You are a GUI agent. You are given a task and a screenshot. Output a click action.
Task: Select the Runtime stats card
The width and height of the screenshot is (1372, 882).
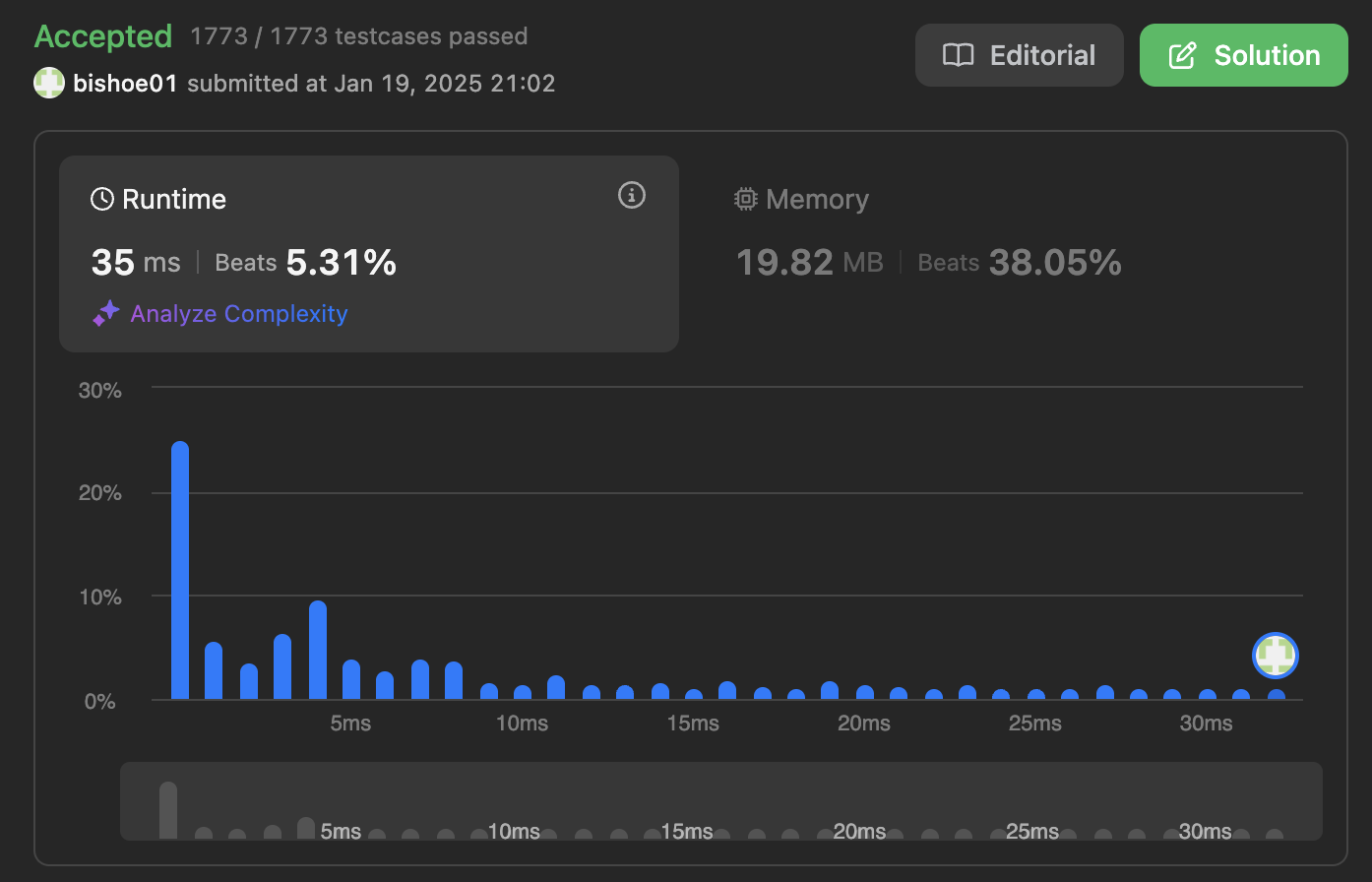(369, 254)
